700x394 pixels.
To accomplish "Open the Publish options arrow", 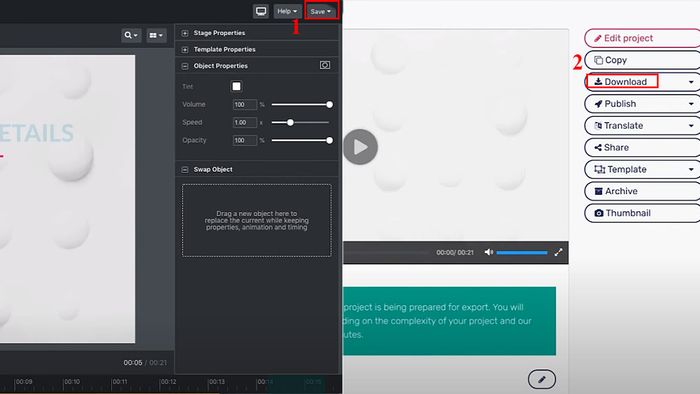I will pyautogui.click(x=691, y=104).
